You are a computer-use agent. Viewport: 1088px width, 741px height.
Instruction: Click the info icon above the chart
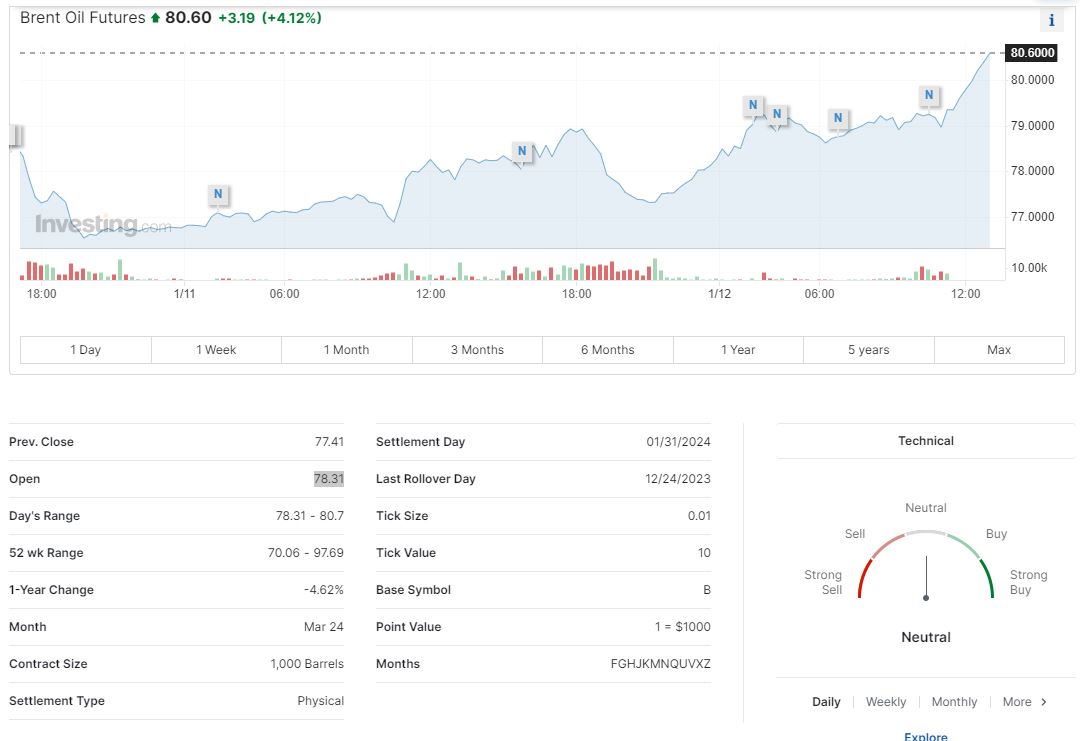point(1051,21)
